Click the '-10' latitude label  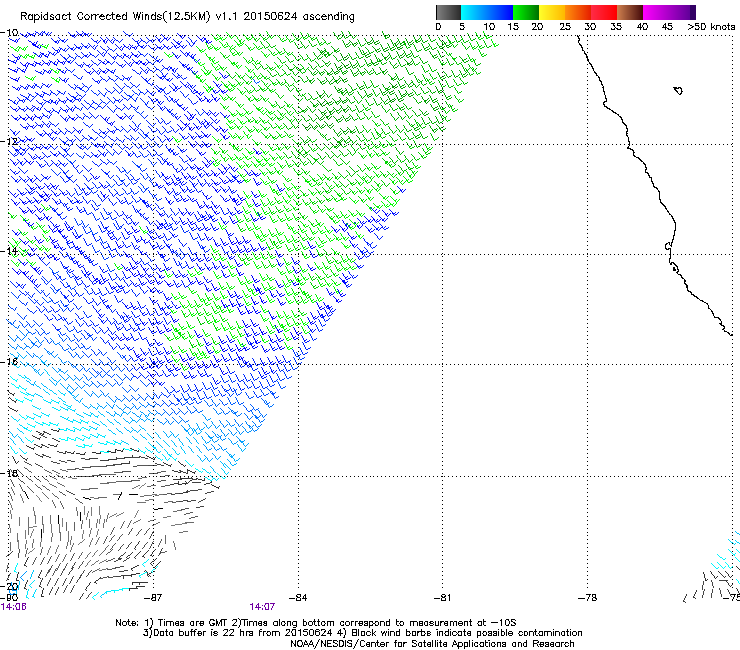pos(9,33)
